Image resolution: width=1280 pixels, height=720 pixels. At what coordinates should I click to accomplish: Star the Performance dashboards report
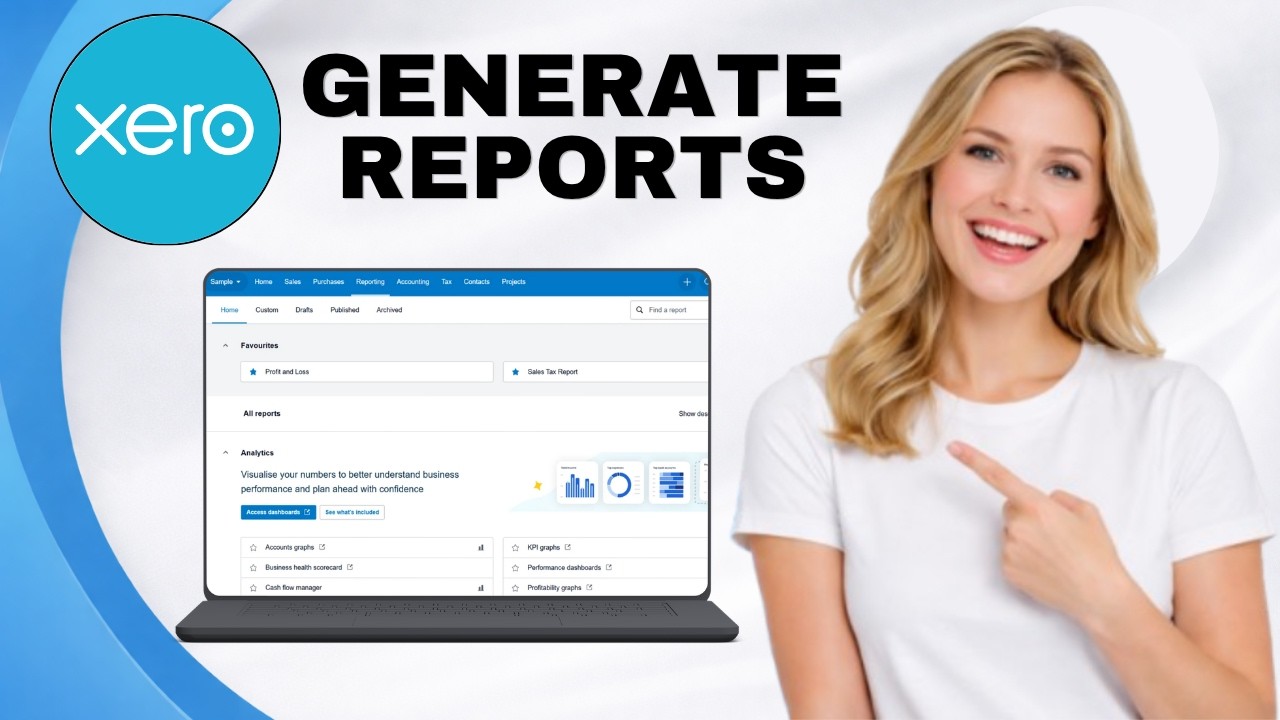click(515, 568)
